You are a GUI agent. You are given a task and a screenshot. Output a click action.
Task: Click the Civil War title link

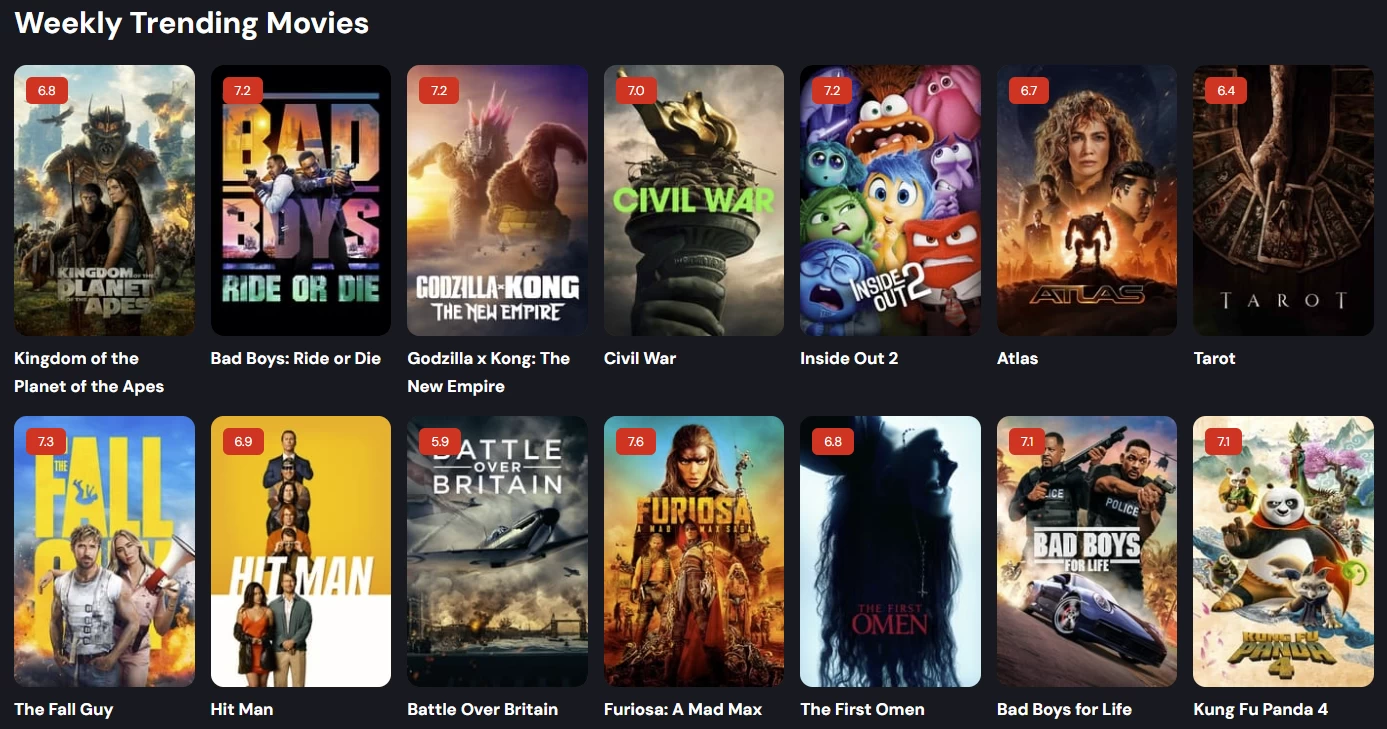(x=640, y=358)
